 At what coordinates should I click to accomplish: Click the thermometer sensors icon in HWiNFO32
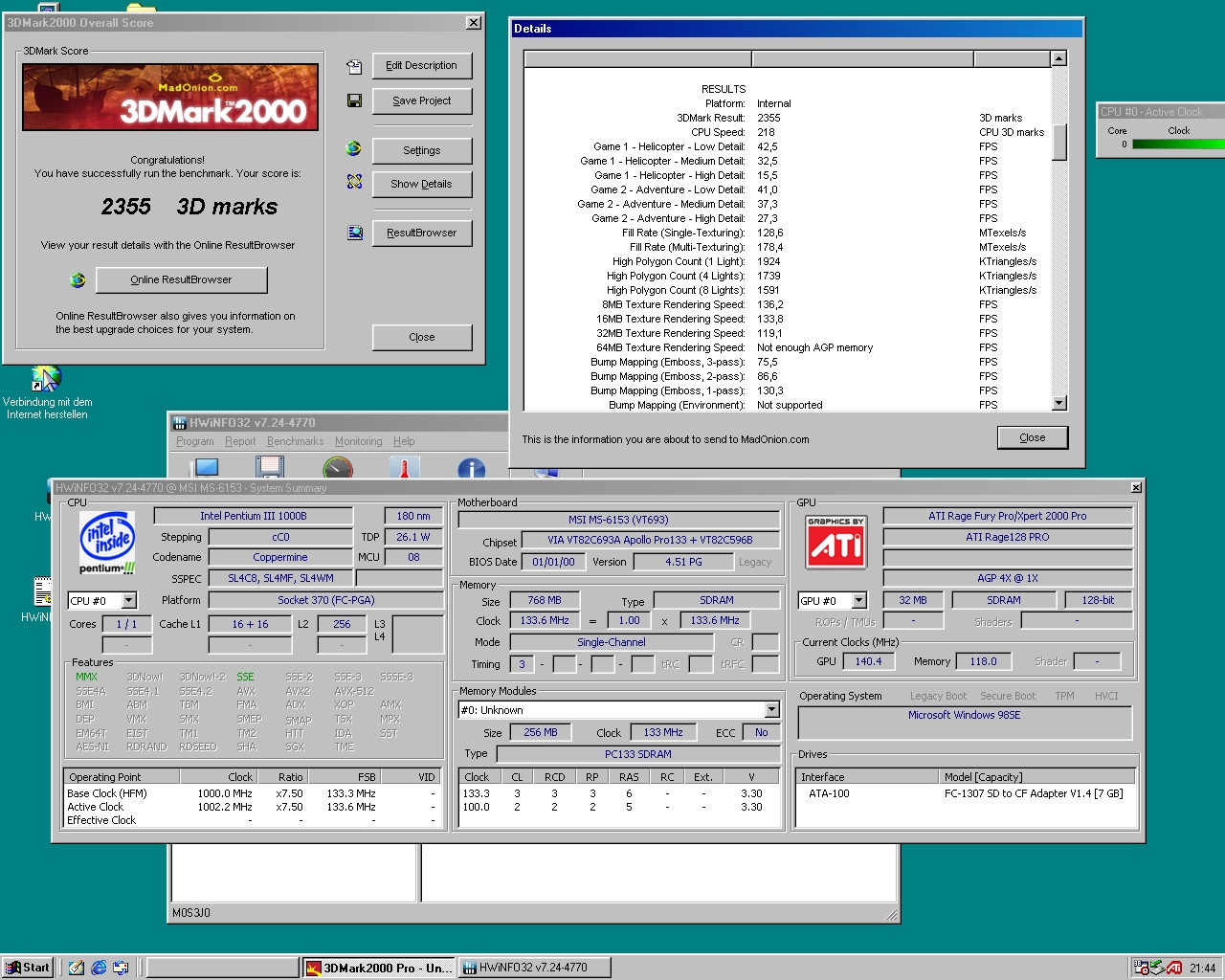[x=404, y=467]
